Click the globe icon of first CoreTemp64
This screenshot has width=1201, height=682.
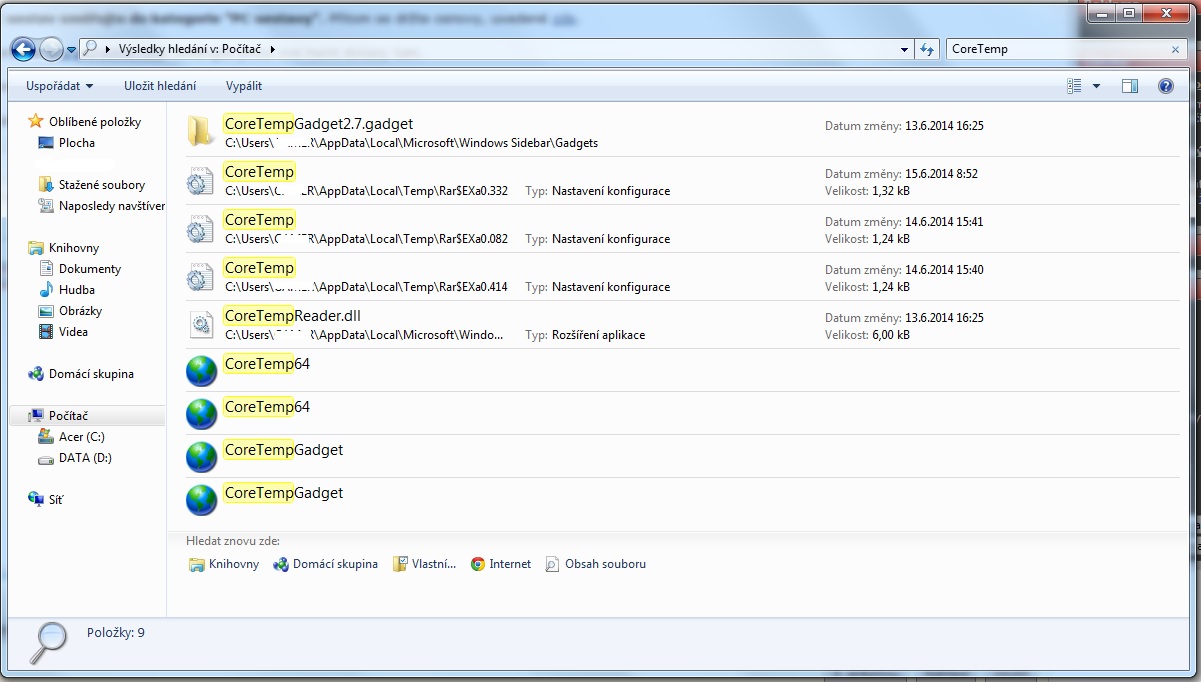[202, 370]
